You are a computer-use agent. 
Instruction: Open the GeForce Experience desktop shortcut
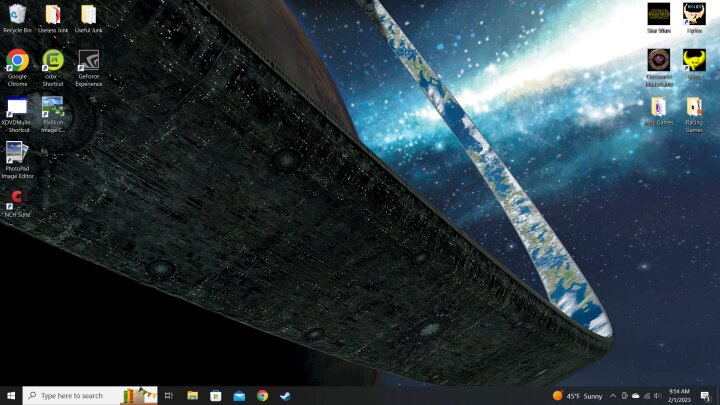(x=89, y=68)
